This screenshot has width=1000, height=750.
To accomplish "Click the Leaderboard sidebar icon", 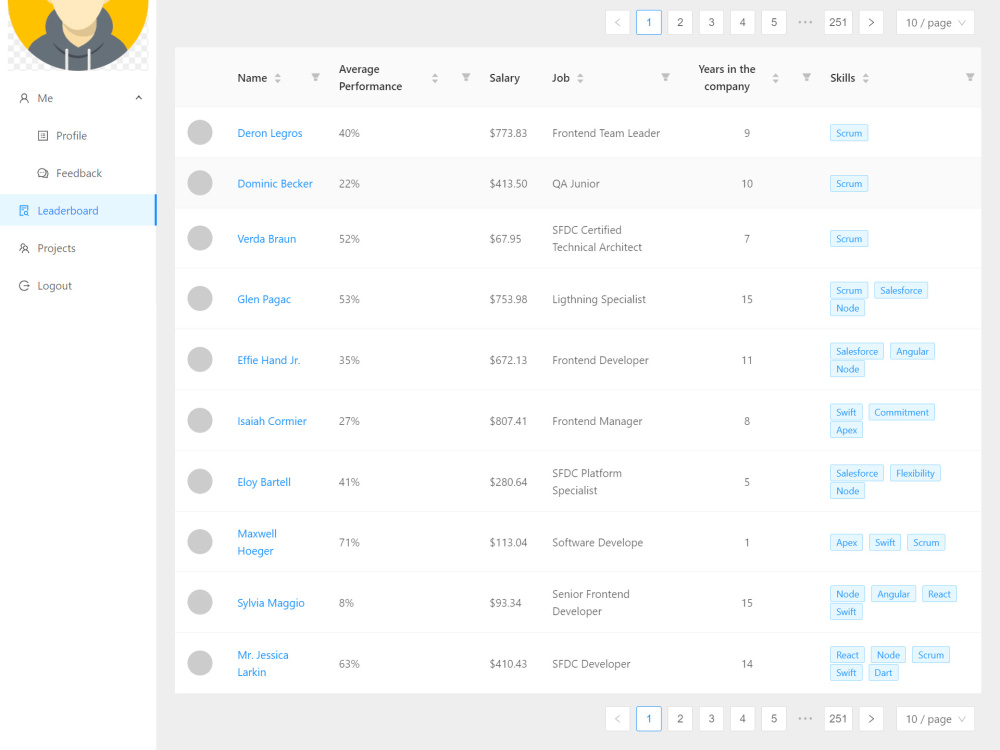I will [x=24, y=210].
